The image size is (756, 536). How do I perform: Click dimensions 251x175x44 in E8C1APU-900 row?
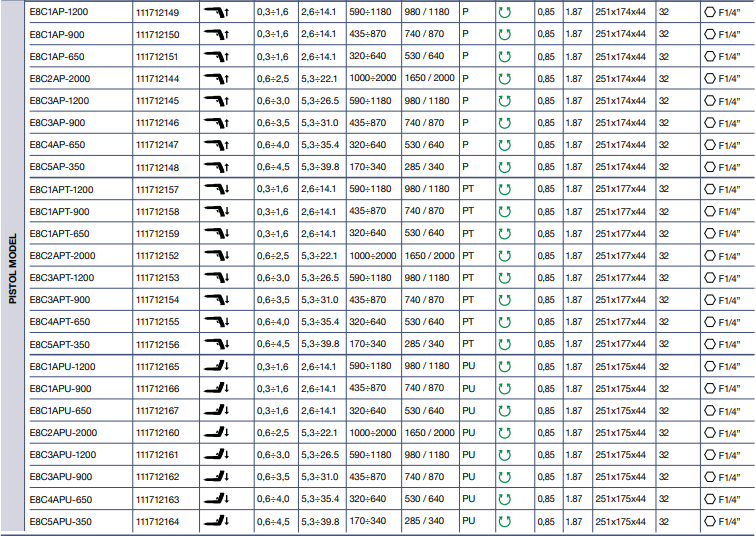[x=620, y=389]
